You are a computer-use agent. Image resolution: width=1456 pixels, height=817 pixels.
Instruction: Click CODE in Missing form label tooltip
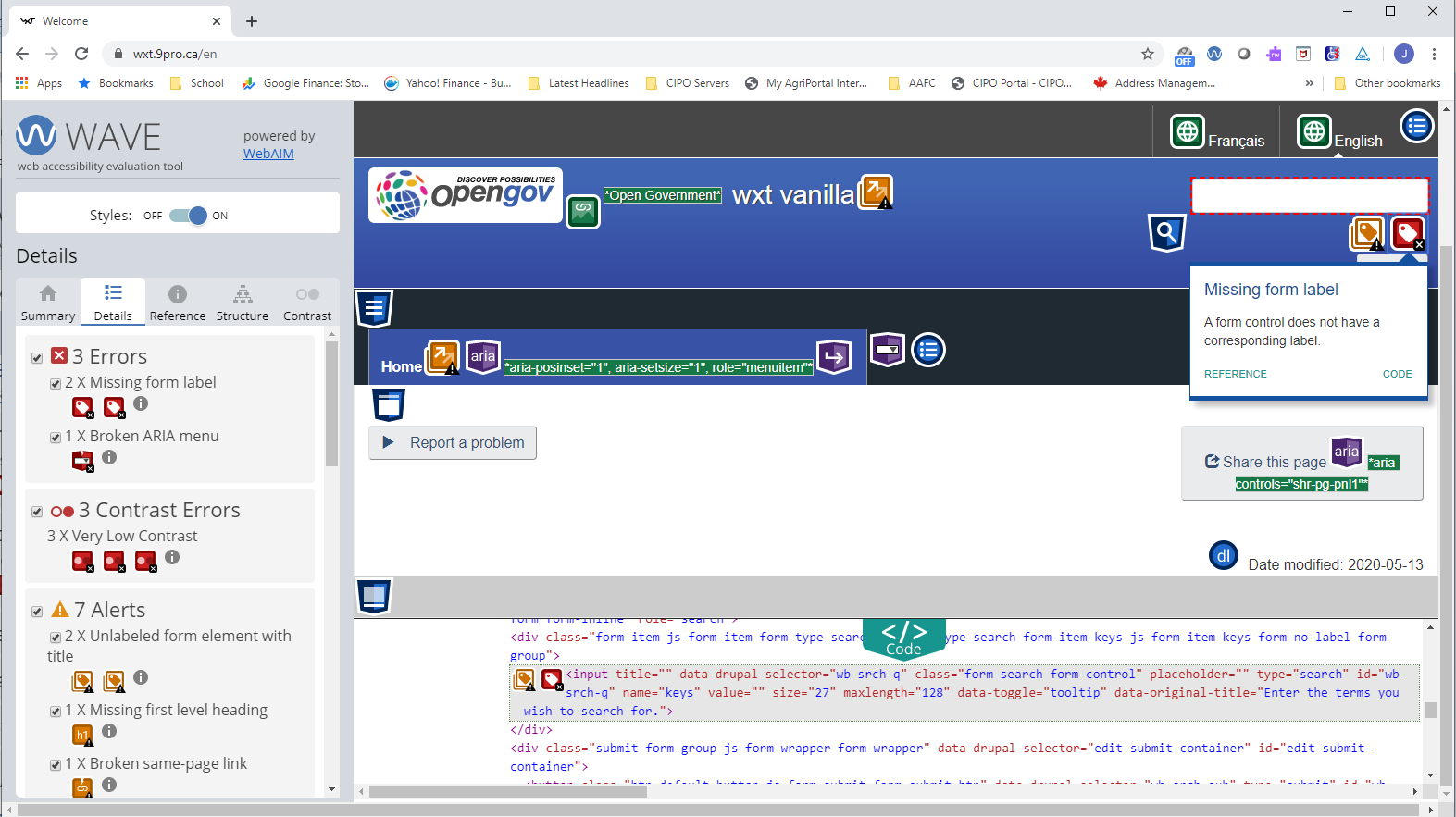tap(1398, 374)
